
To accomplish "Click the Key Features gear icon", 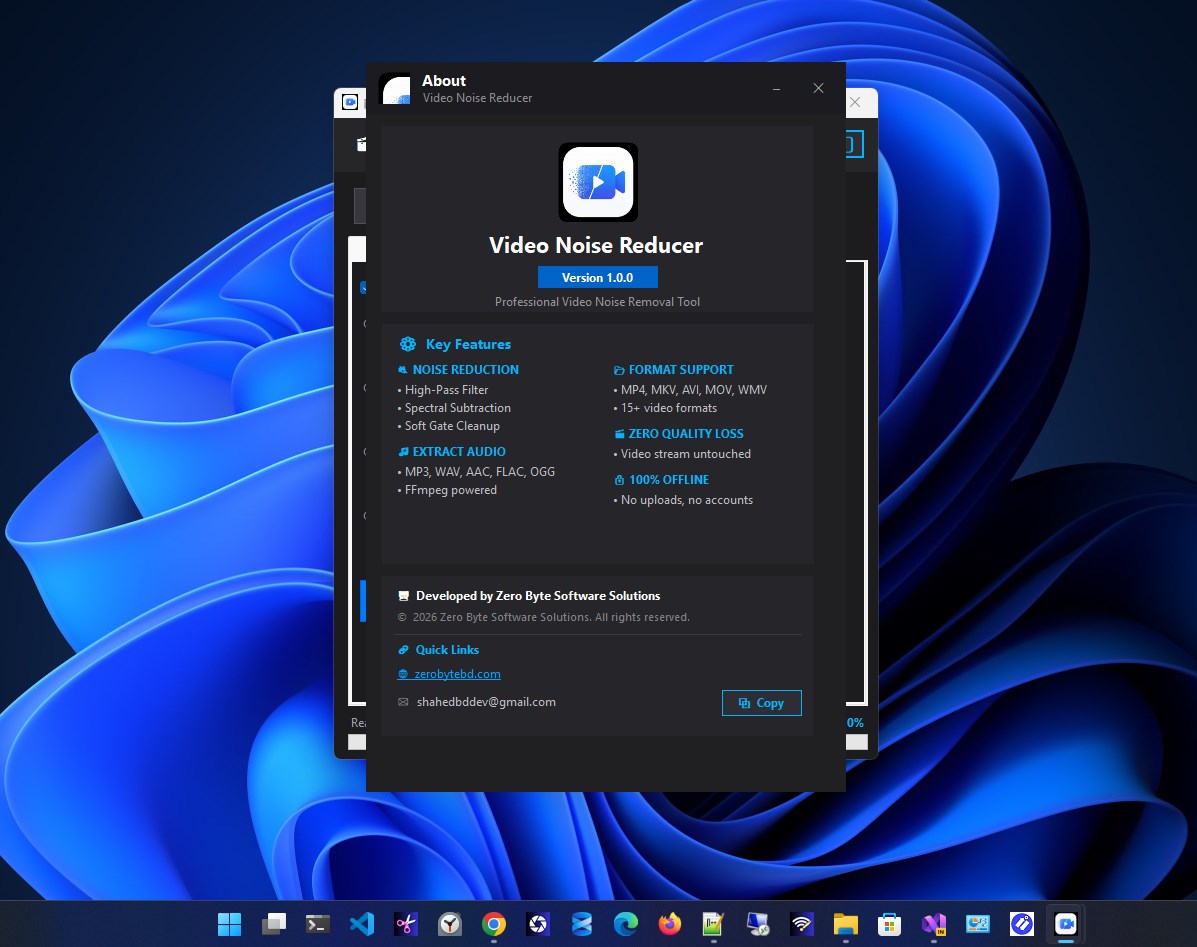I will (408, 344).
